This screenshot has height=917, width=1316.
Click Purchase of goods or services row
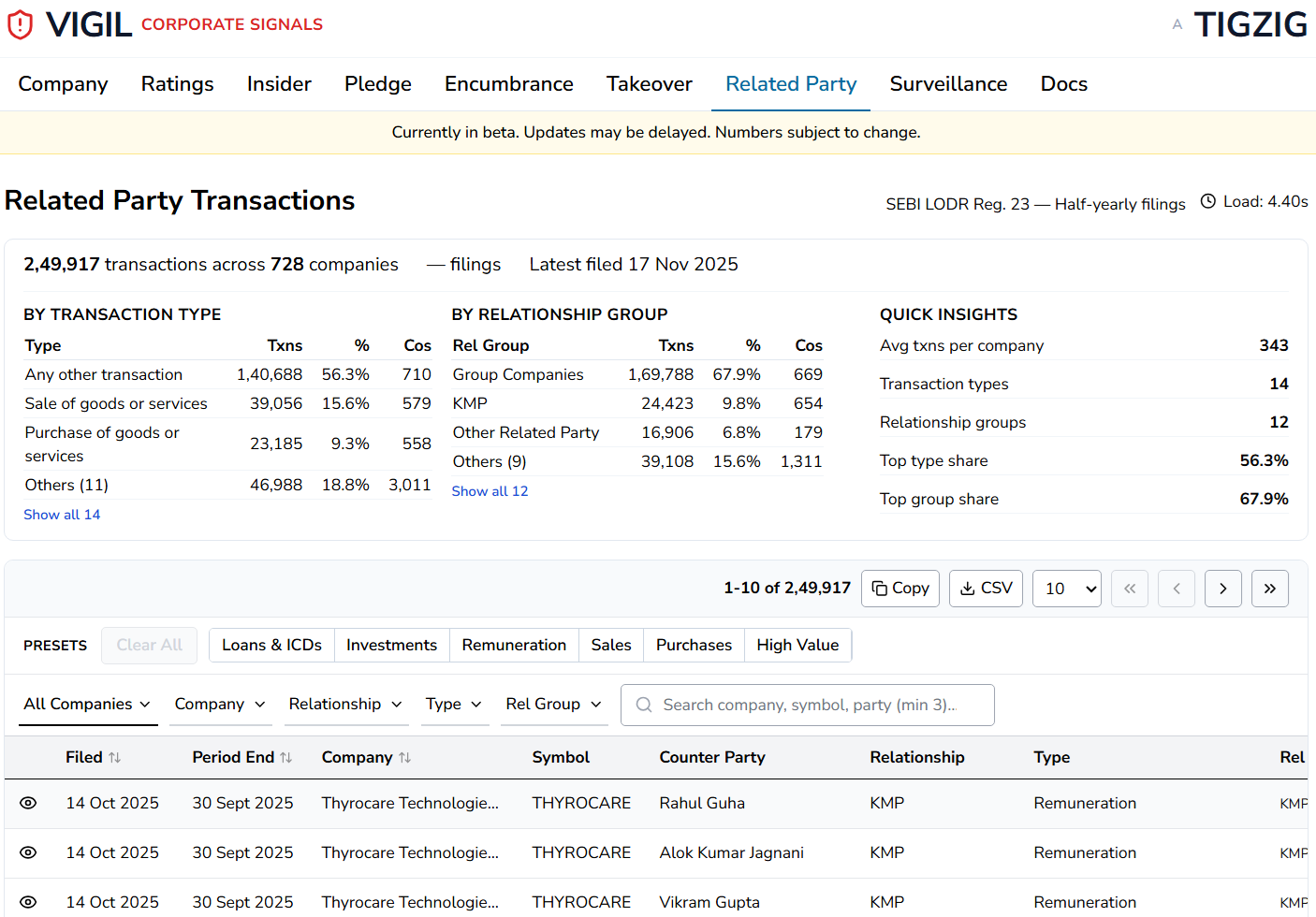pos(227,444)
